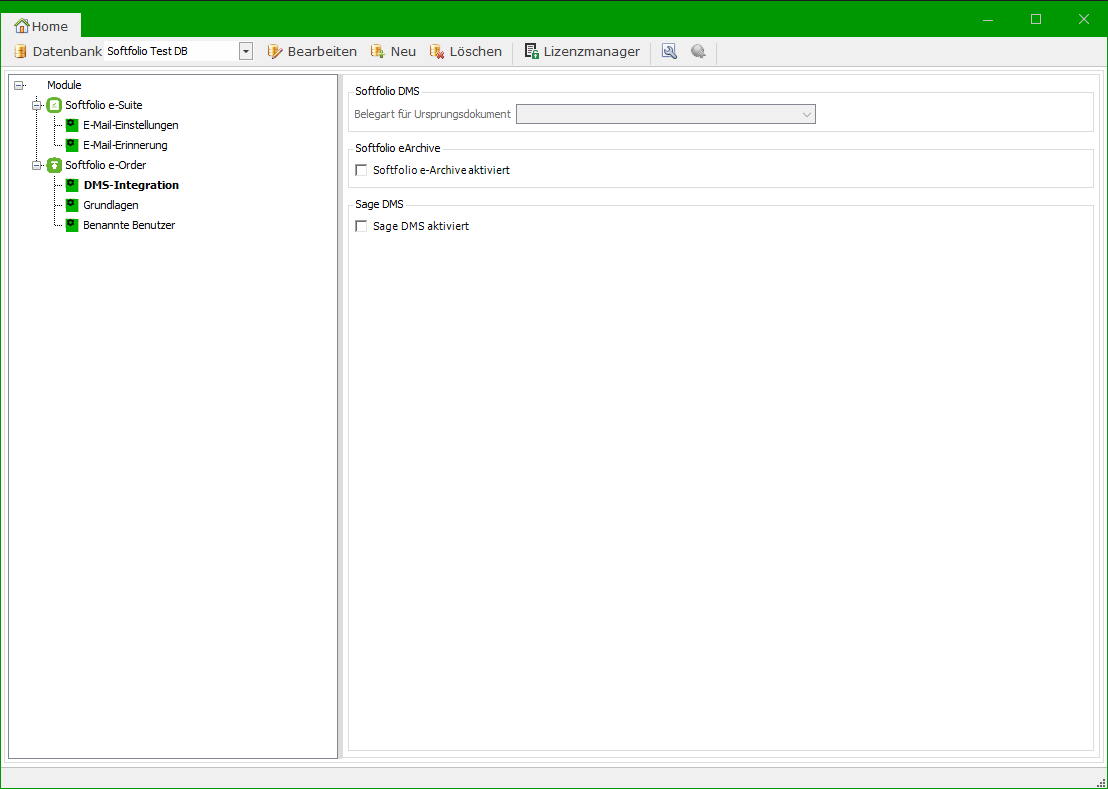Click the E-Mail-Einstellungen gear icon
The height and width of the screenshot is (789, 1108).
click(x=72, y=125)
